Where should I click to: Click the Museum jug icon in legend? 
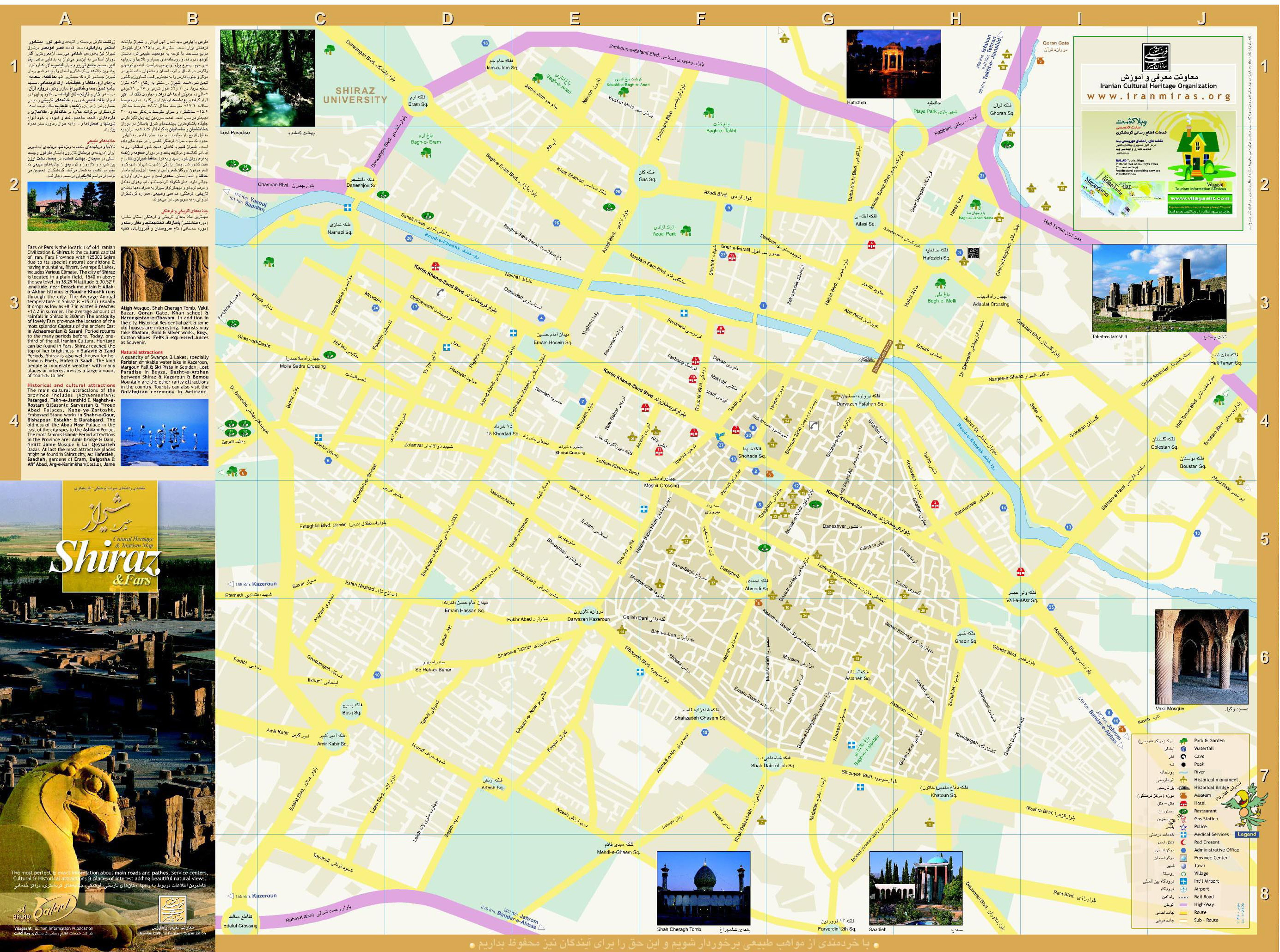point(1184,796)
